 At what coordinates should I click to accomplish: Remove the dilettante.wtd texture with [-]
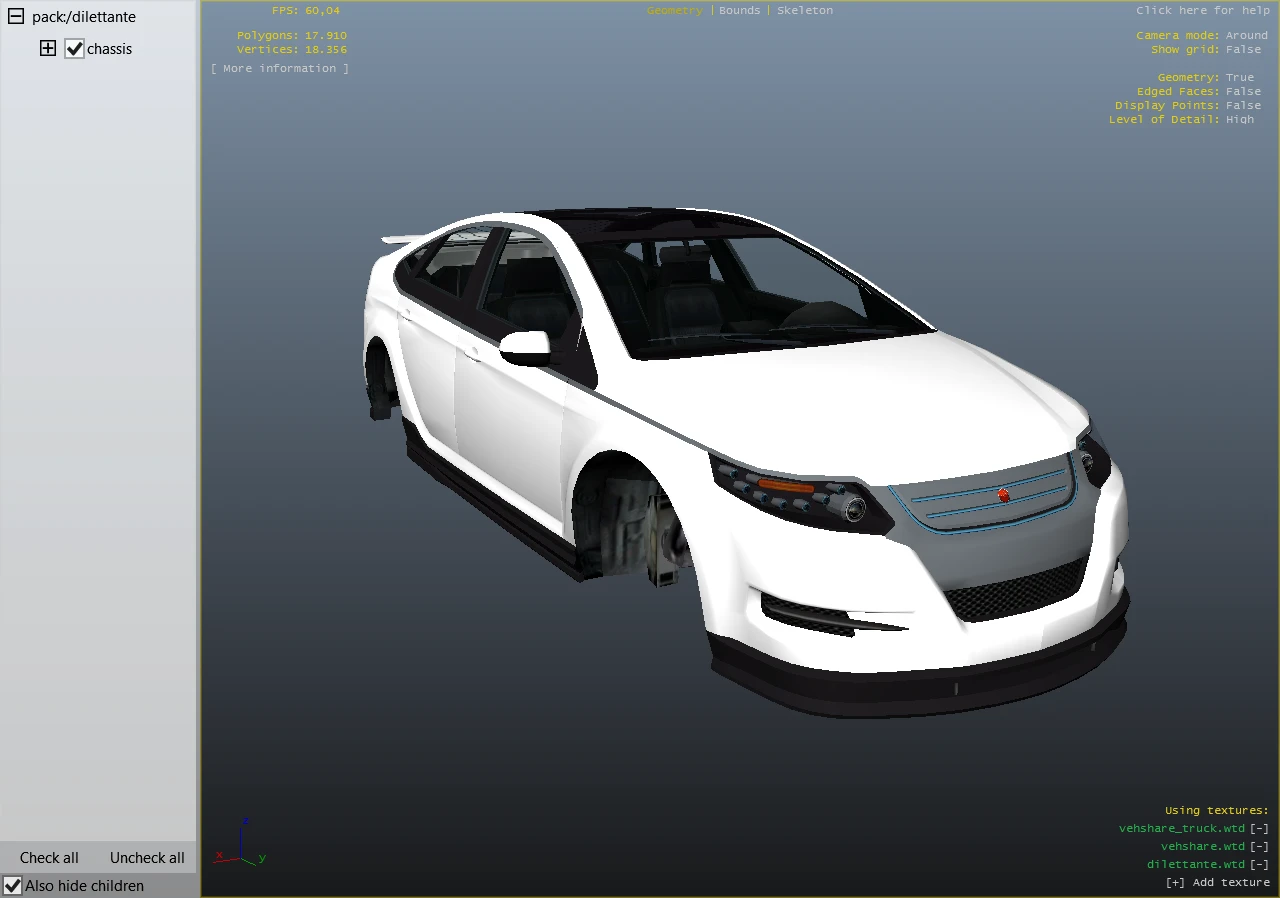pos(1259,864)
